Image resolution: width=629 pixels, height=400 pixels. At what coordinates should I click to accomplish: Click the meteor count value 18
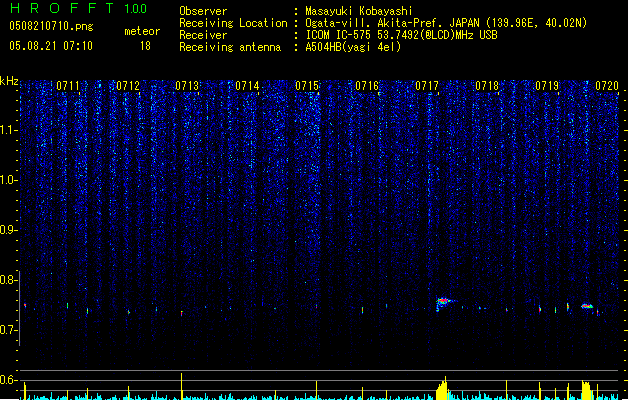pyautogui.click(x=145, y=46)
